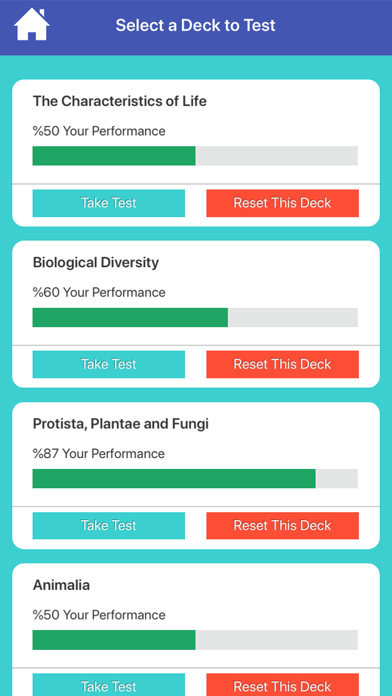Click The Characteristics of Life progress bar
Image resolution: width=392 pixels, height=696 pixels.
tap(195, 156)
